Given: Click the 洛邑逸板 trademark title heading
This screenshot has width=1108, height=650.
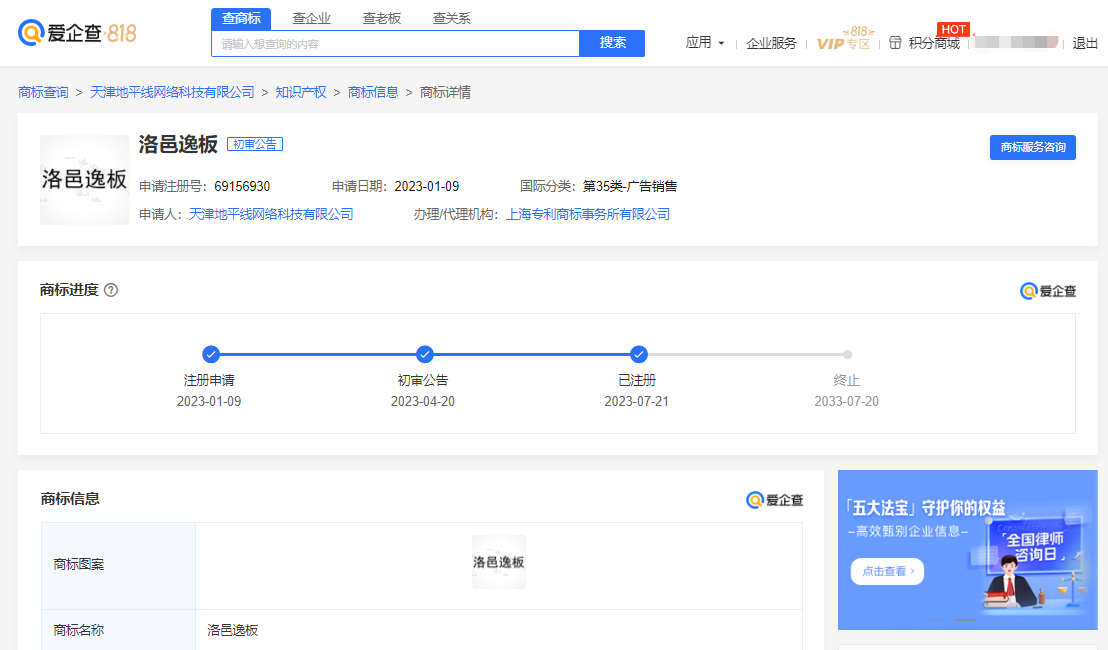Looking at the screenshot, I should pyautogui.click(x=178, y=144).
